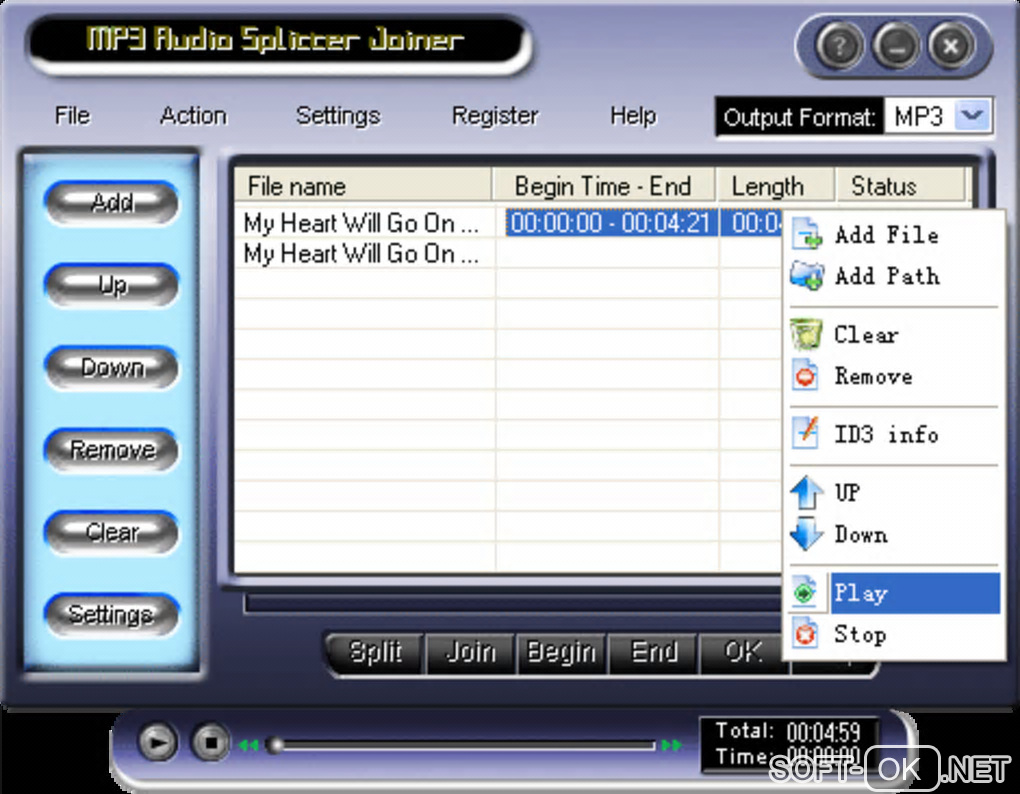Click the red Stop icon in menu
The height and width of the screenshot is (794, 1020).
[805, 634]
